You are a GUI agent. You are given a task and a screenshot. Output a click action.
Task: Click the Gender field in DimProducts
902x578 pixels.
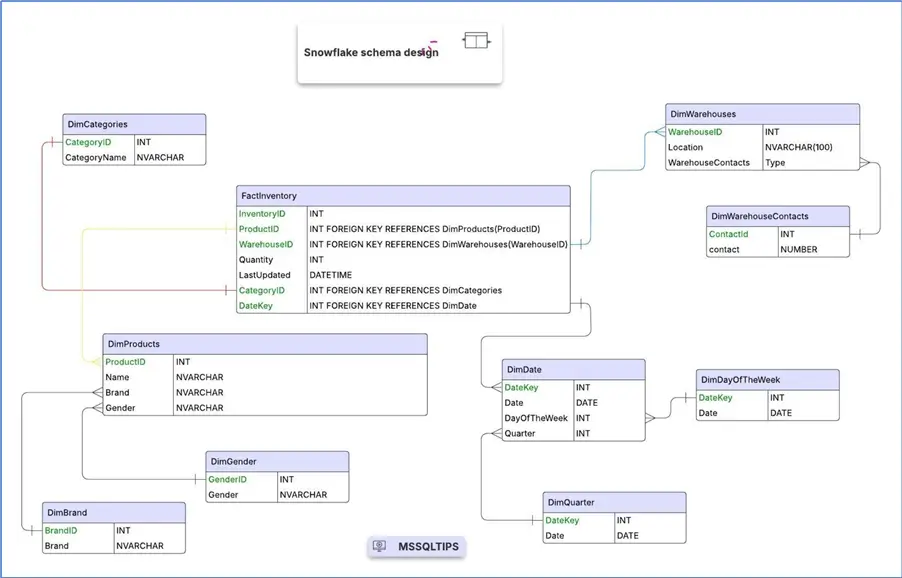click(120, 408)
